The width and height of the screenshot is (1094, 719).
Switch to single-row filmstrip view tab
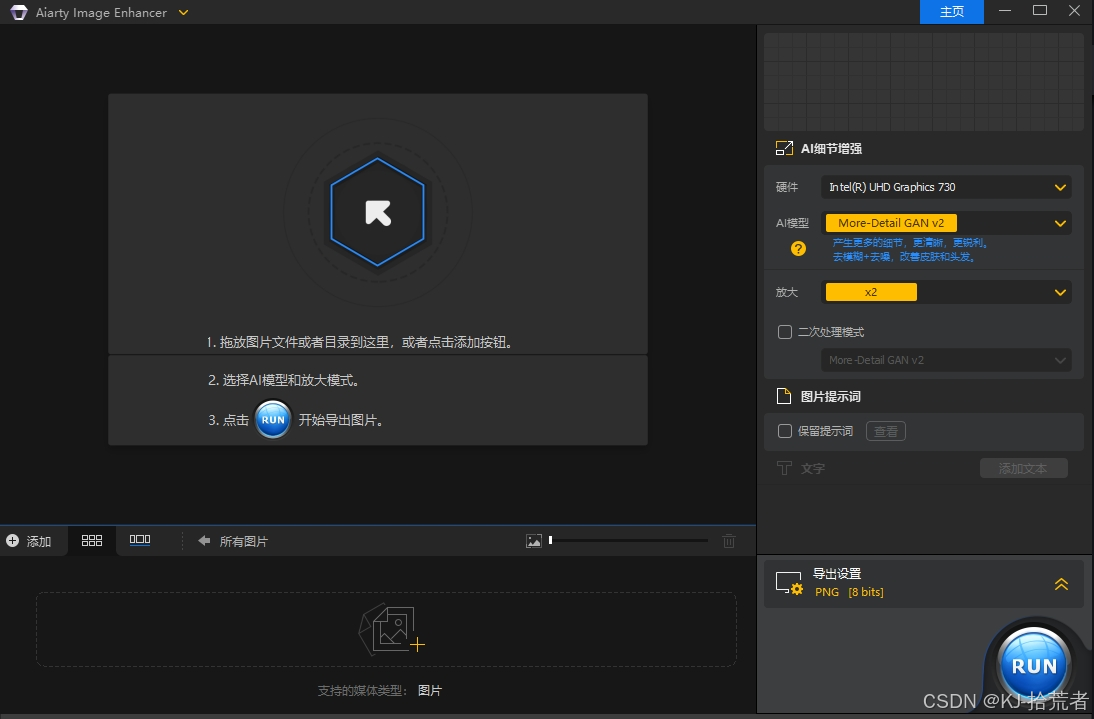[x=140, y=540]
